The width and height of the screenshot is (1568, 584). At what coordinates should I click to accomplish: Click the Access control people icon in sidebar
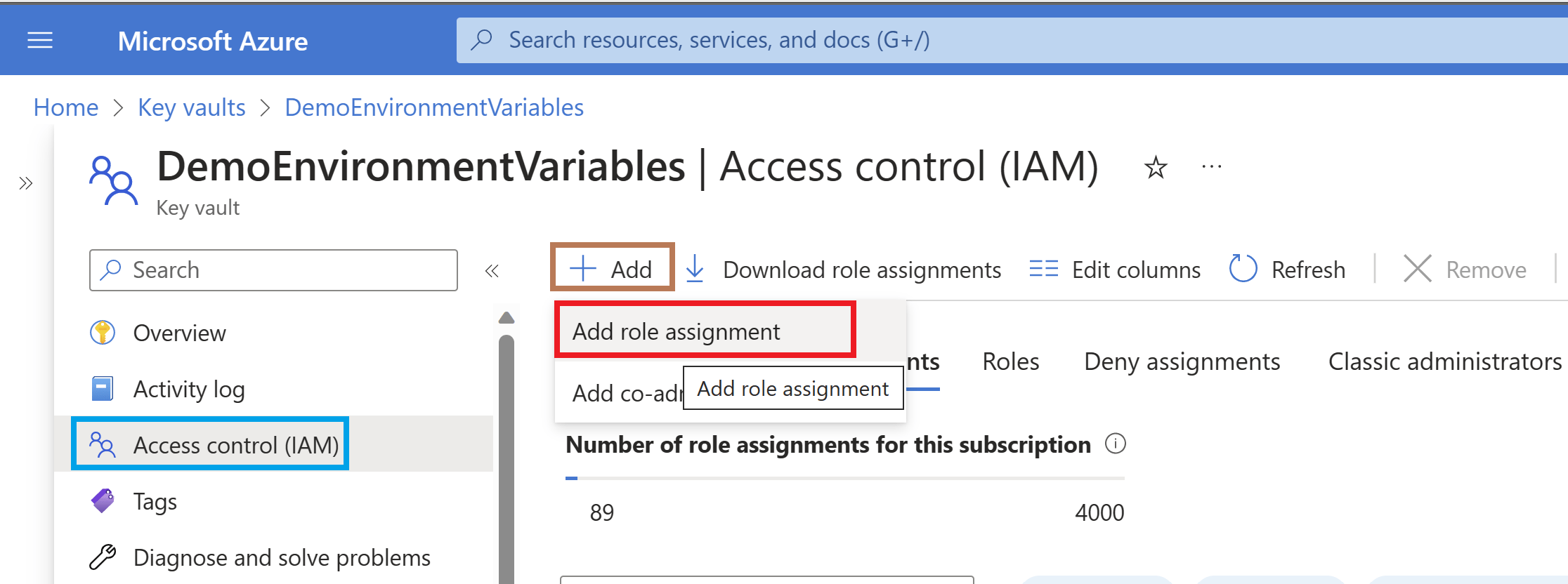click(103, 445)
